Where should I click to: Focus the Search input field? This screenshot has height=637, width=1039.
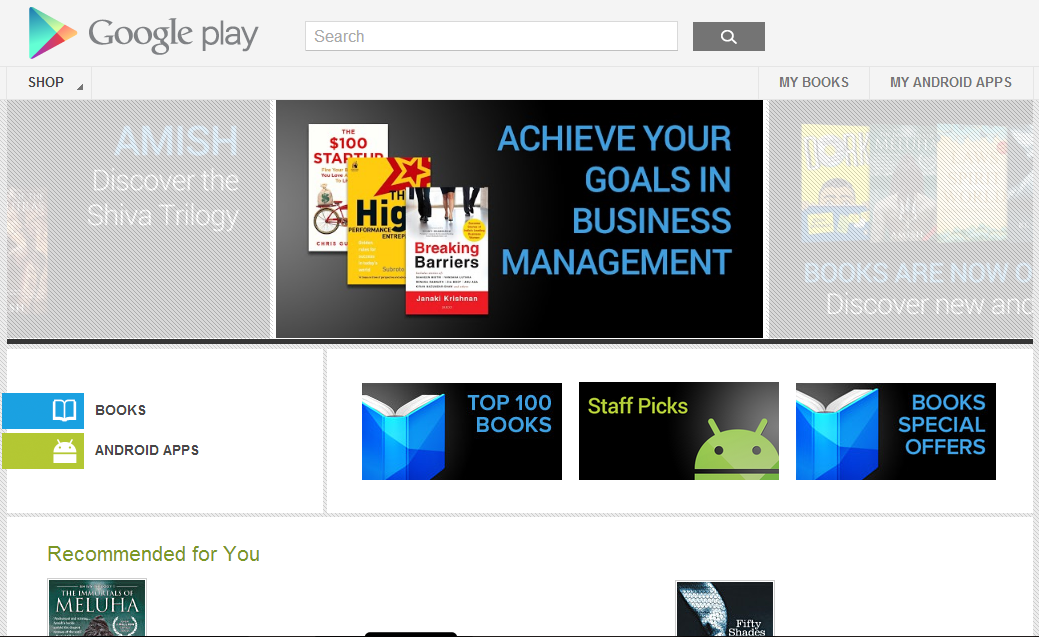tap(491, 36)
